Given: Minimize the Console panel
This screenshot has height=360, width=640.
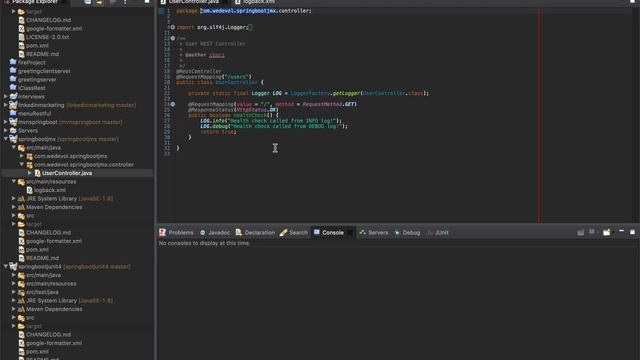Looking at the screenshot, I should click(x=621, y=231).
